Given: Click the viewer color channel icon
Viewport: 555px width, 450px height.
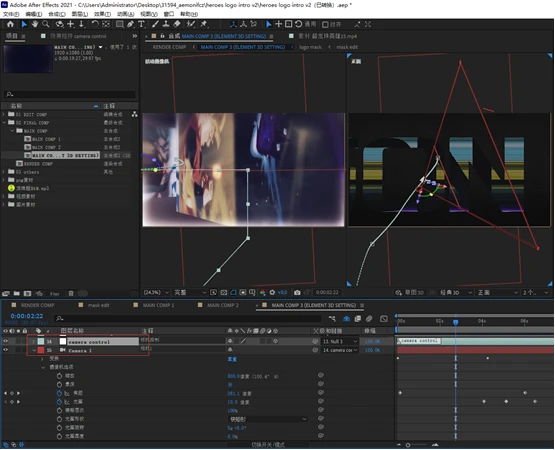Looking at the screenshot, I should [x=263, y=292].
